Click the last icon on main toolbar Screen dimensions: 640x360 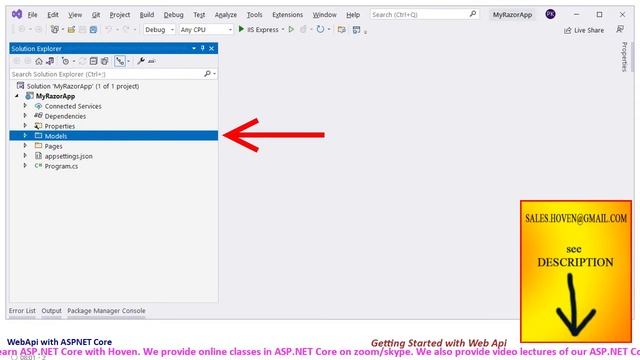356,29
